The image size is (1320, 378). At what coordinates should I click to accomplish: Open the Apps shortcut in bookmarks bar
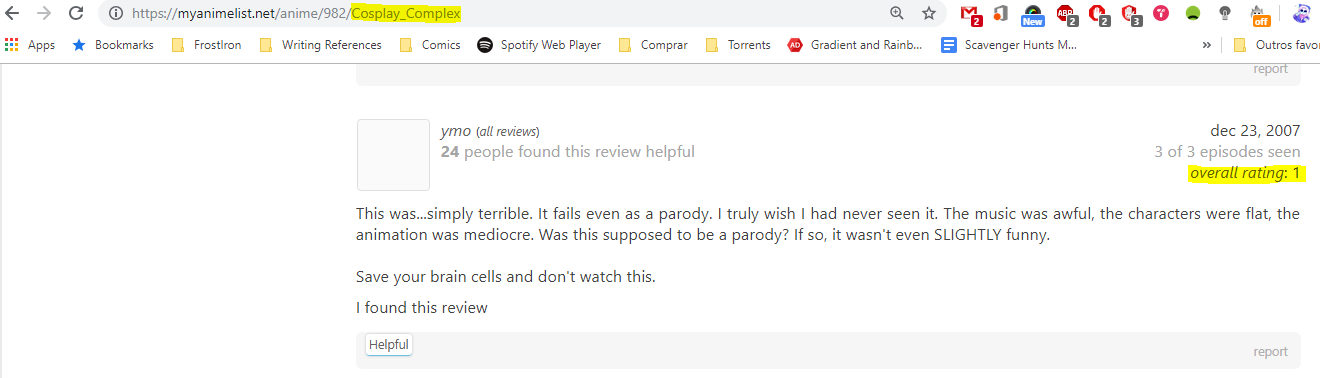pyautogui.click(x=30, y=45)
